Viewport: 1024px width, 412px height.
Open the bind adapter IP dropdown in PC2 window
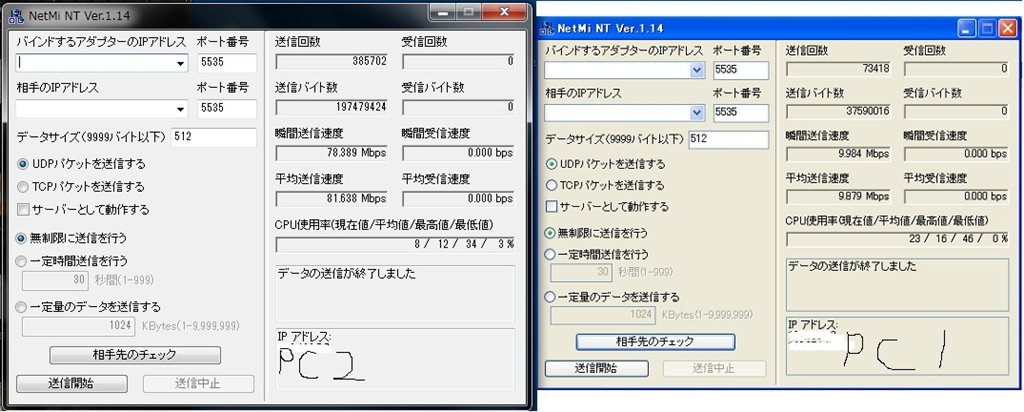click(x=180, y=63)
